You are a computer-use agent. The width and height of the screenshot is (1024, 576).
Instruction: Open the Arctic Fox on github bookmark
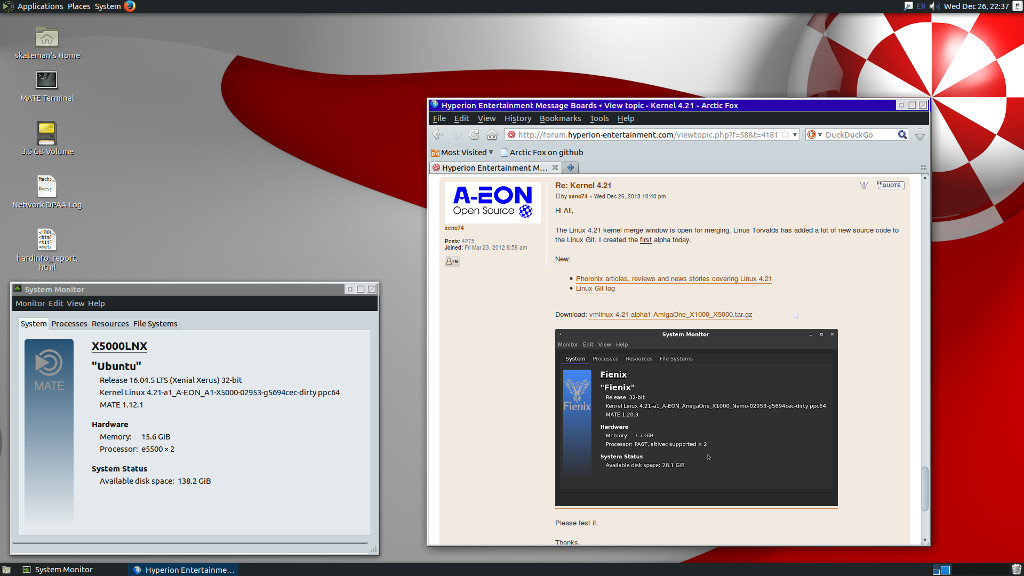point(541,152)
